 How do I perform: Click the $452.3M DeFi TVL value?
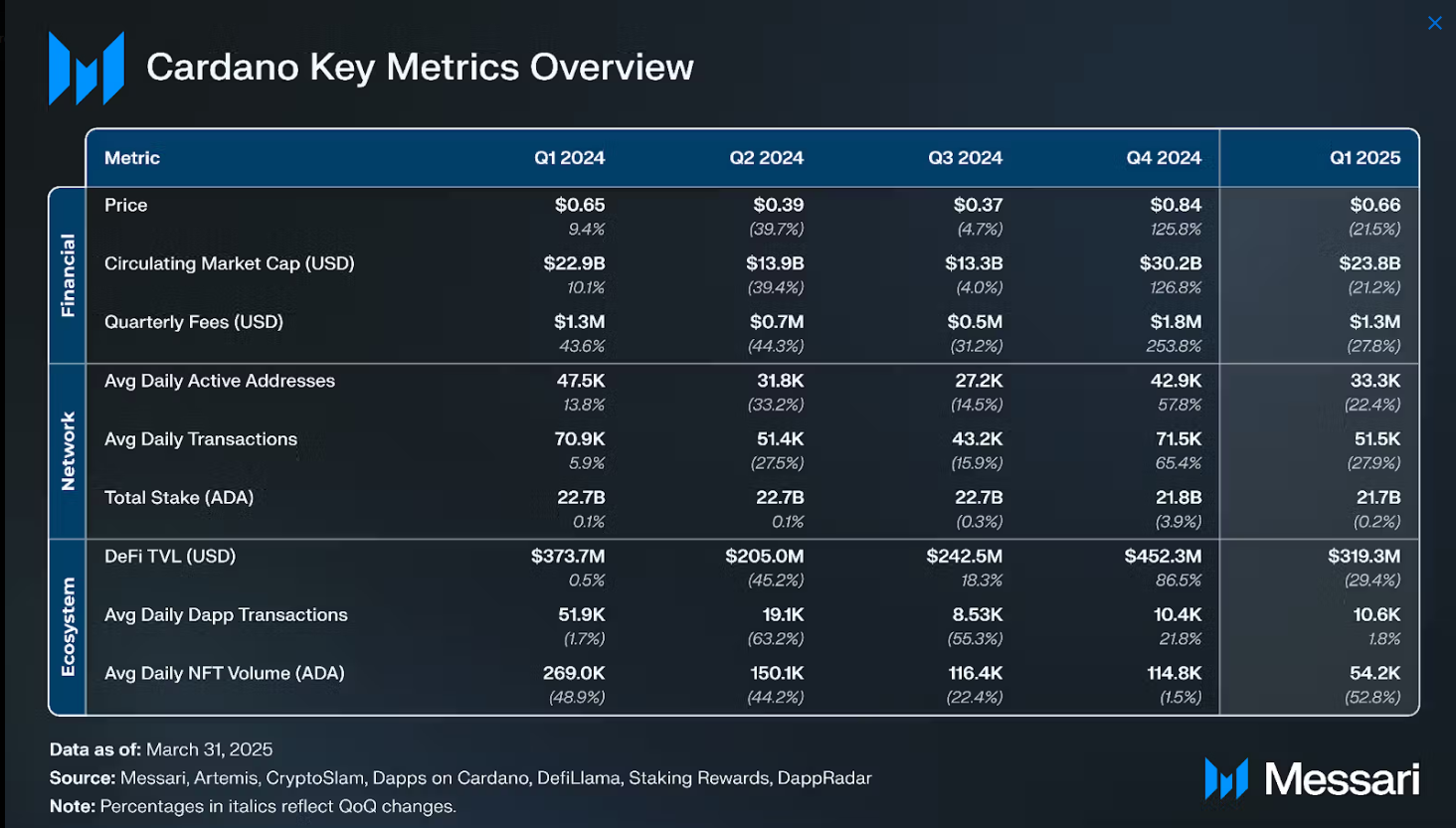1163,557
